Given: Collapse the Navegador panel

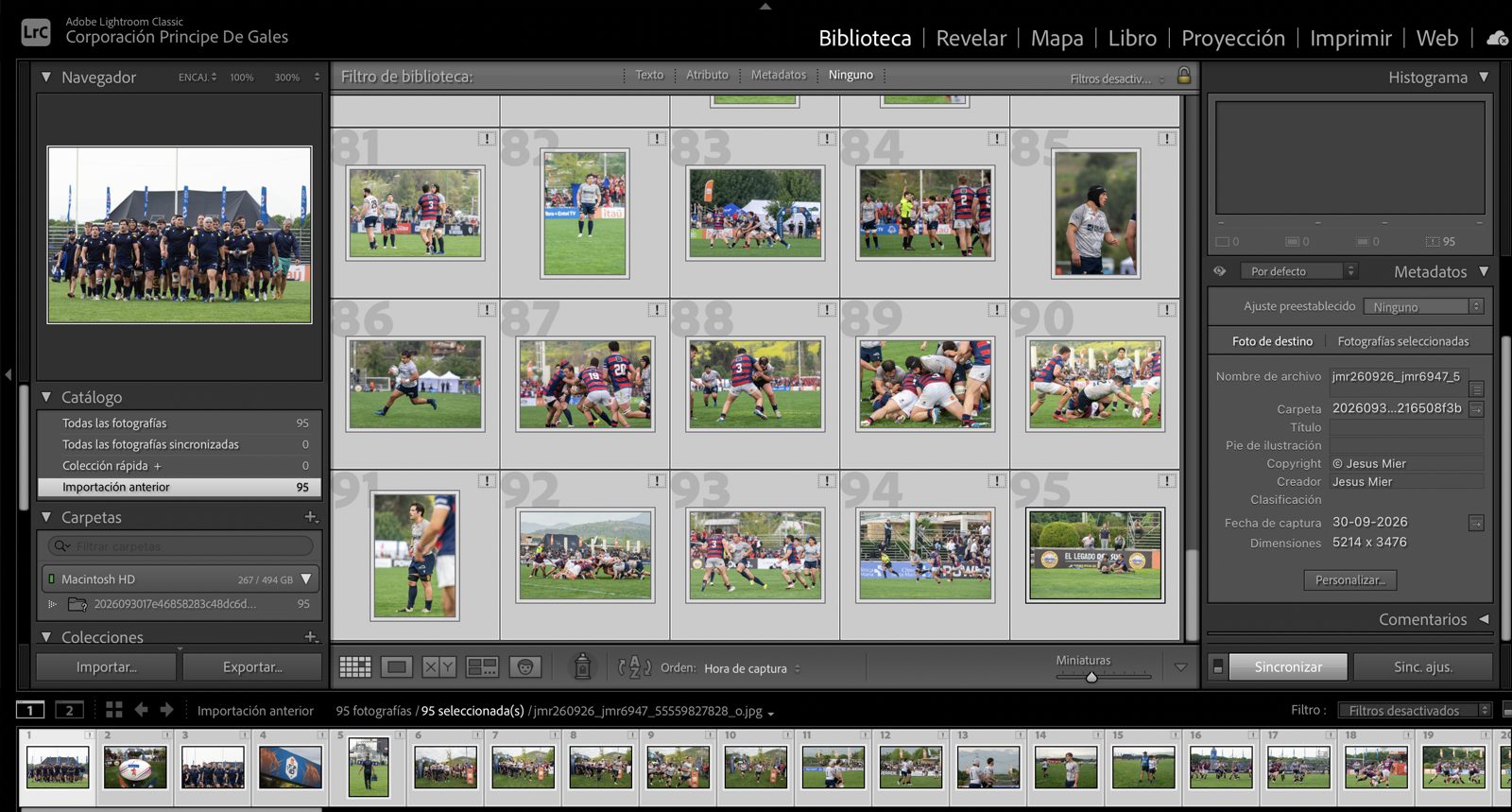Looking at the screenshot, I should pos(46,77).
